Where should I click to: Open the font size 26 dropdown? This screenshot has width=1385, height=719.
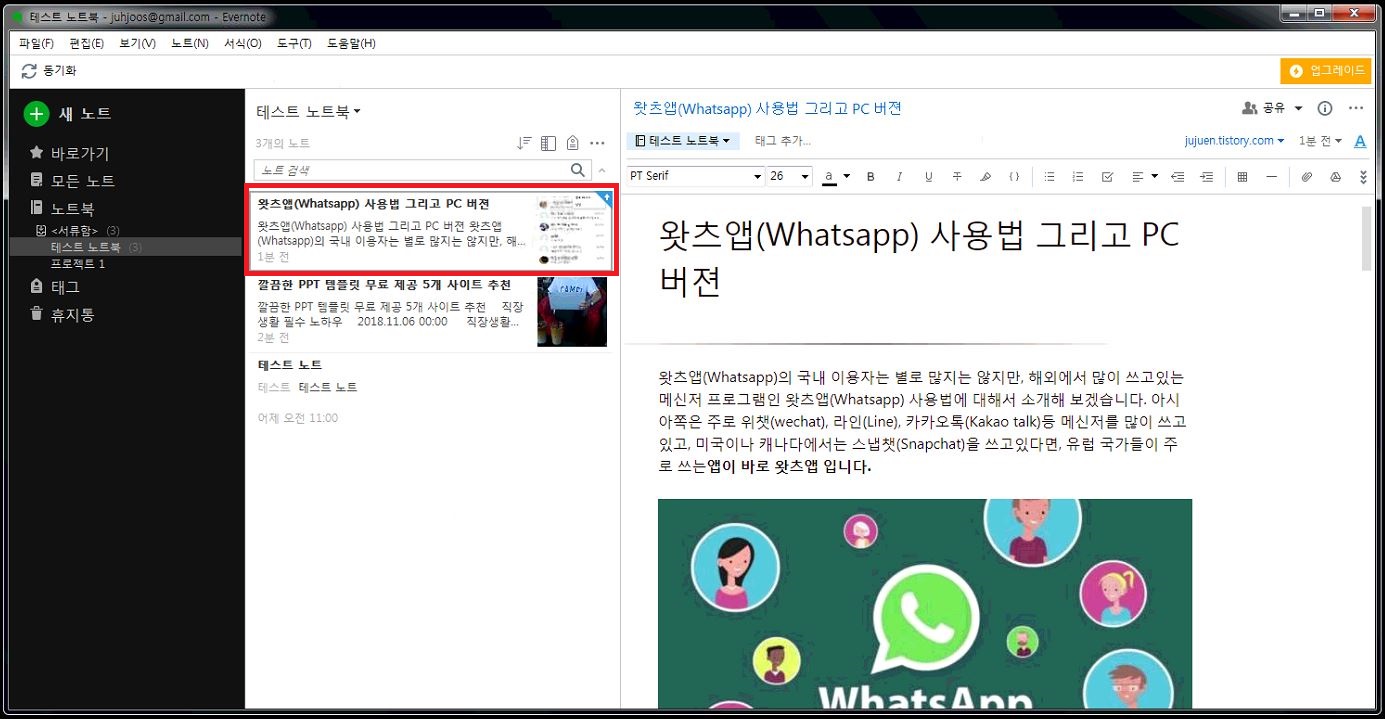click(790, 176)
